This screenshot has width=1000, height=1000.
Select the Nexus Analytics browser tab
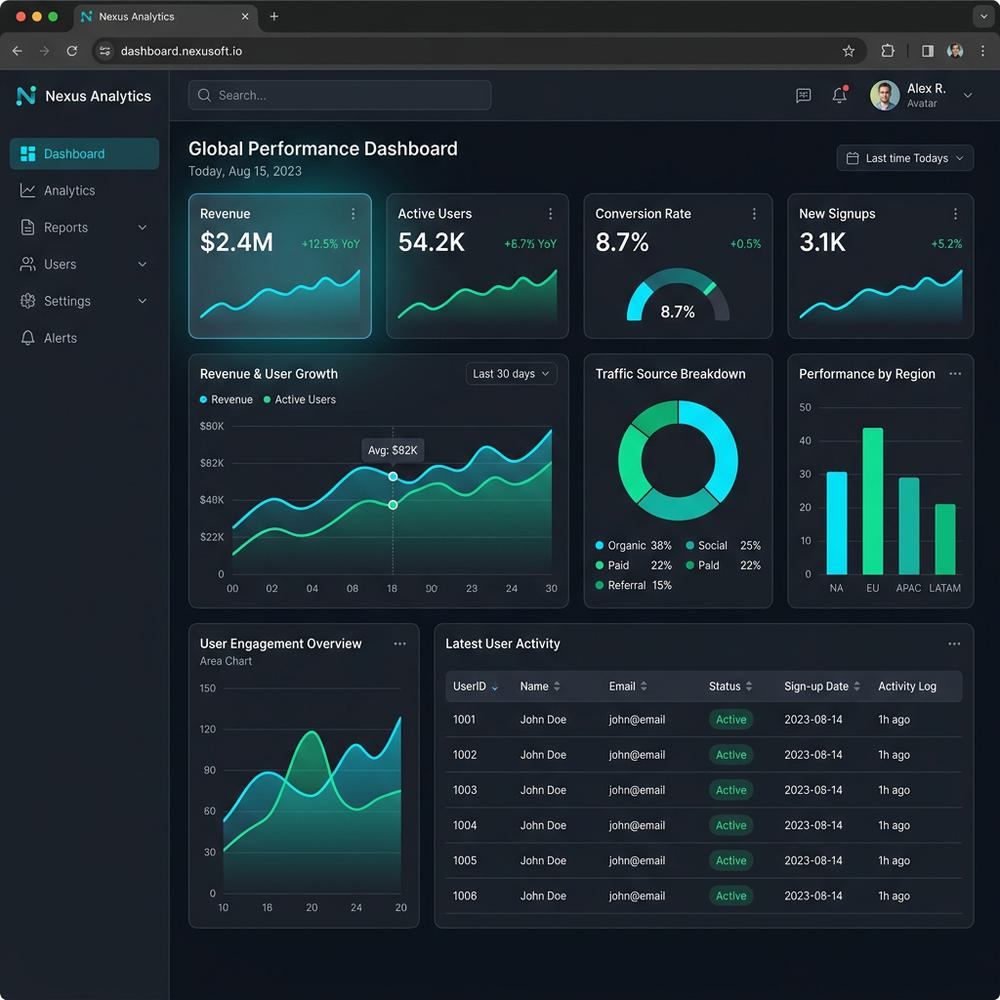pos(166,17)
